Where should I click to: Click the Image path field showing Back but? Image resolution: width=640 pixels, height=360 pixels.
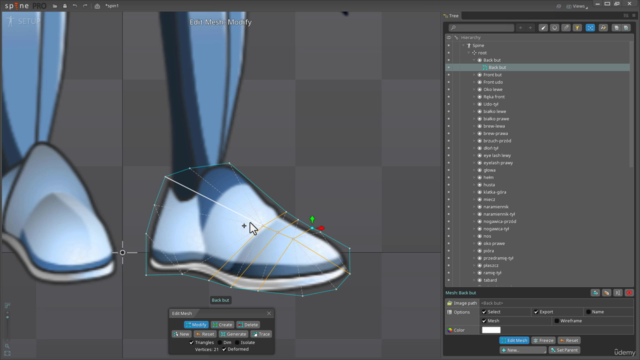(557, 303)
